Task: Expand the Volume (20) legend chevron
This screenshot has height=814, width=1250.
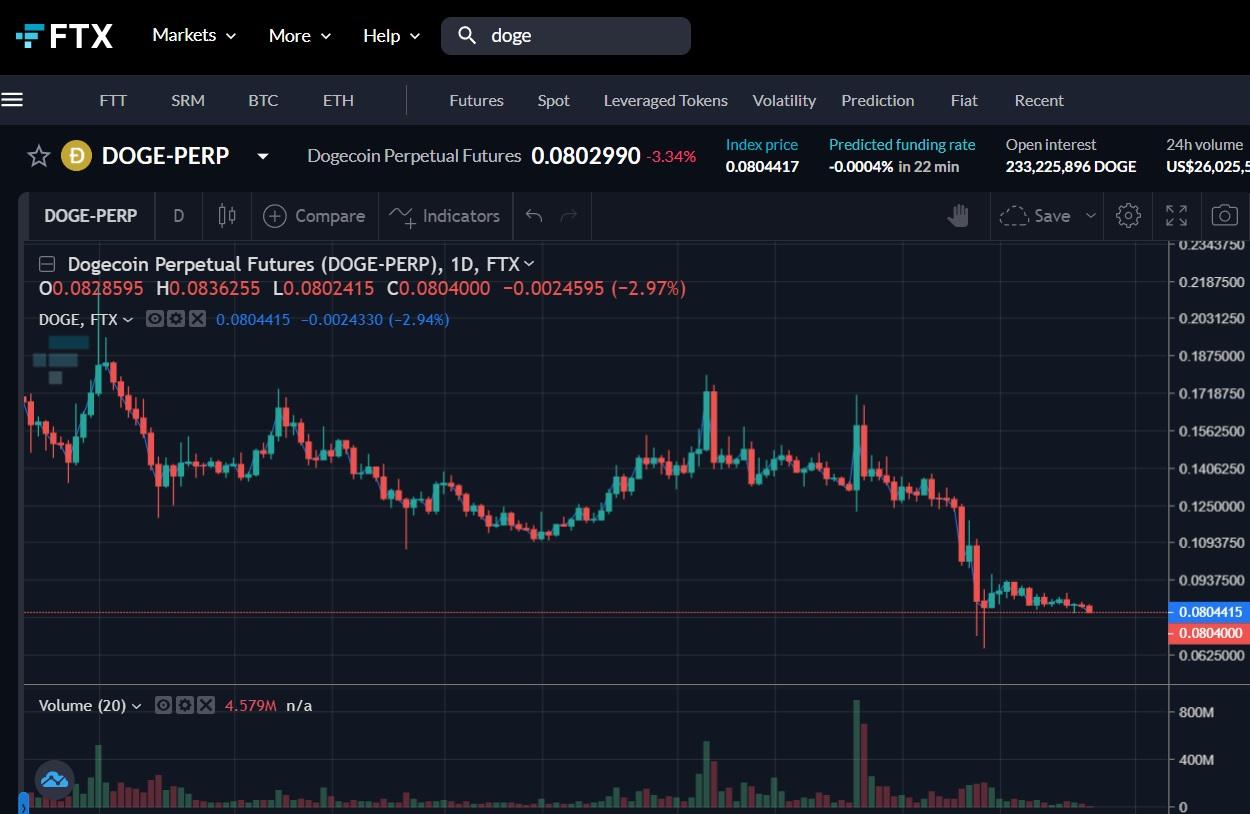Action: pyautogui.click(x=136, y=706)
